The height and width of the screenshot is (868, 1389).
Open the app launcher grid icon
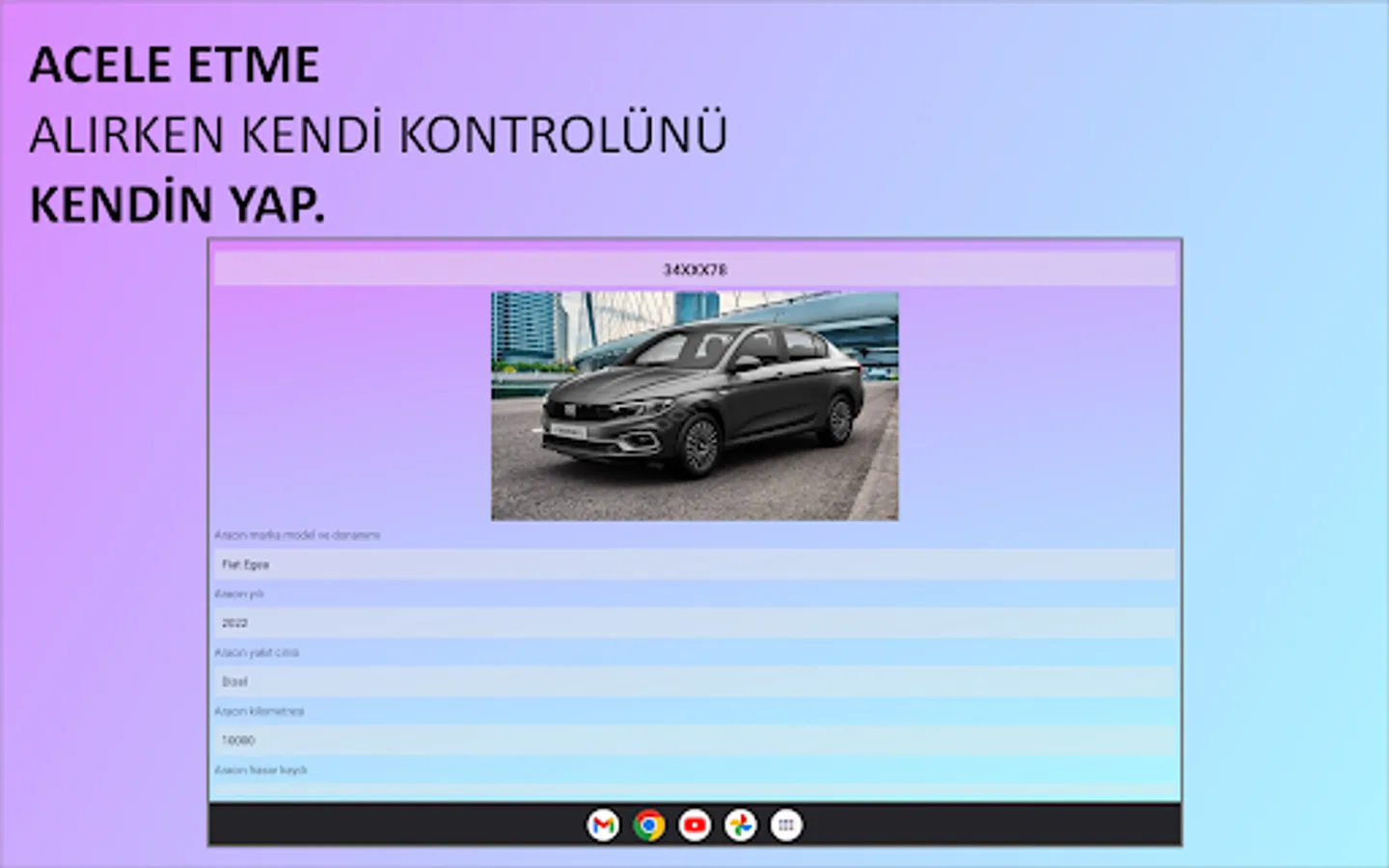(x=786, y=825)
